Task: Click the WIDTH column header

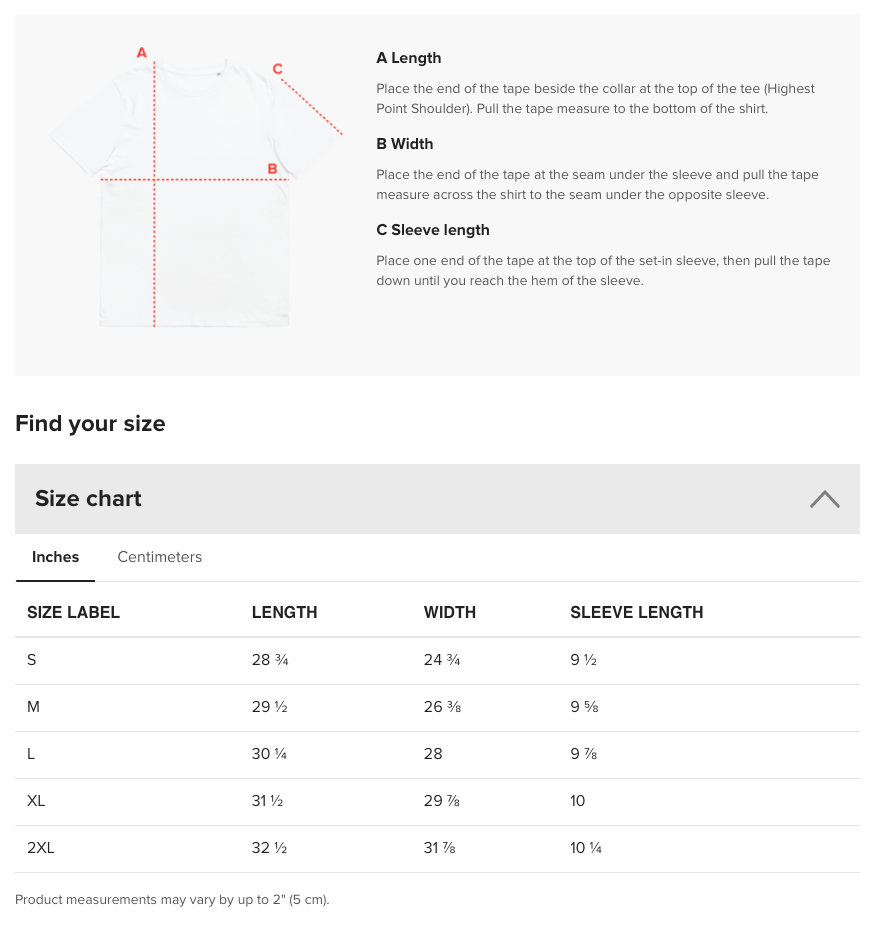Action: (450, 612)
